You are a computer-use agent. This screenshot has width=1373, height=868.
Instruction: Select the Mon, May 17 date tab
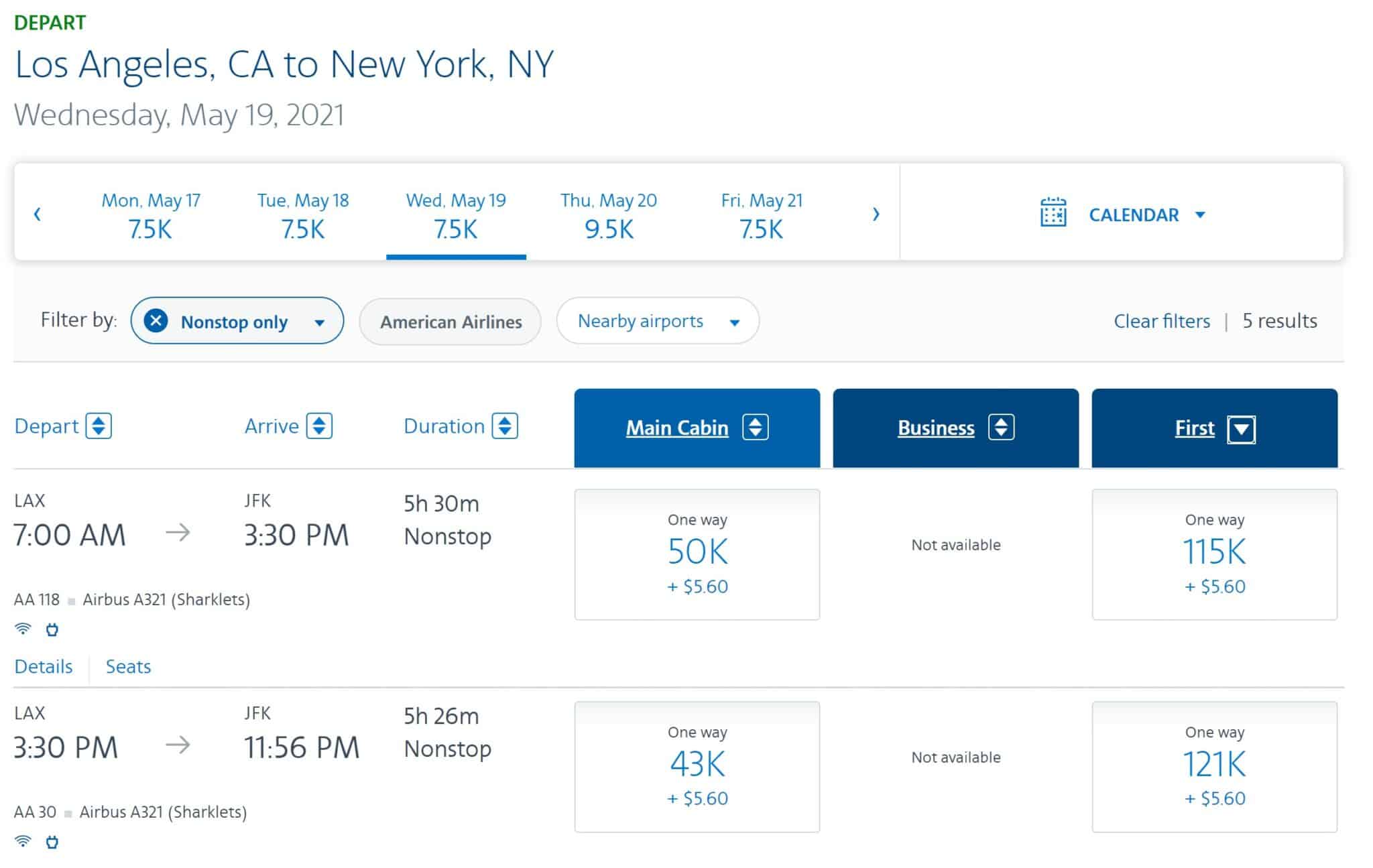[150, 214]
